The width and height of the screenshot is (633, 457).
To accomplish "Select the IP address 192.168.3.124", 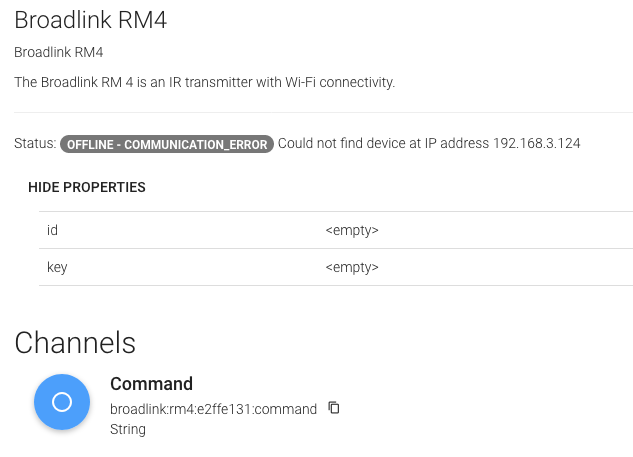I will (x=536, y=144).
